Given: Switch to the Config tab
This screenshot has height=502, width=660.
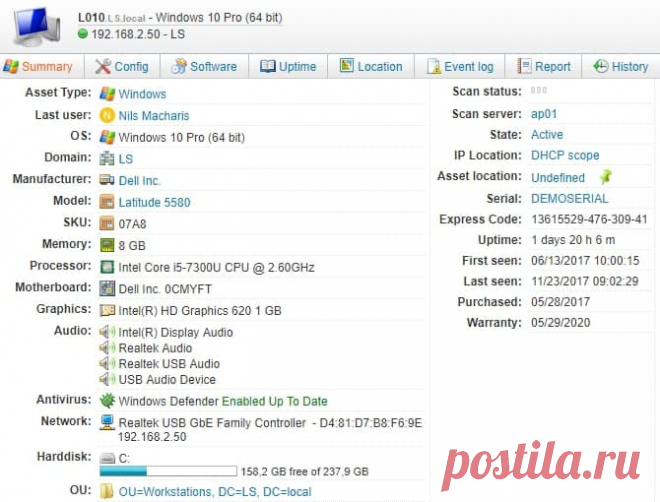Looking at the screenshot, I should point(122,66).
